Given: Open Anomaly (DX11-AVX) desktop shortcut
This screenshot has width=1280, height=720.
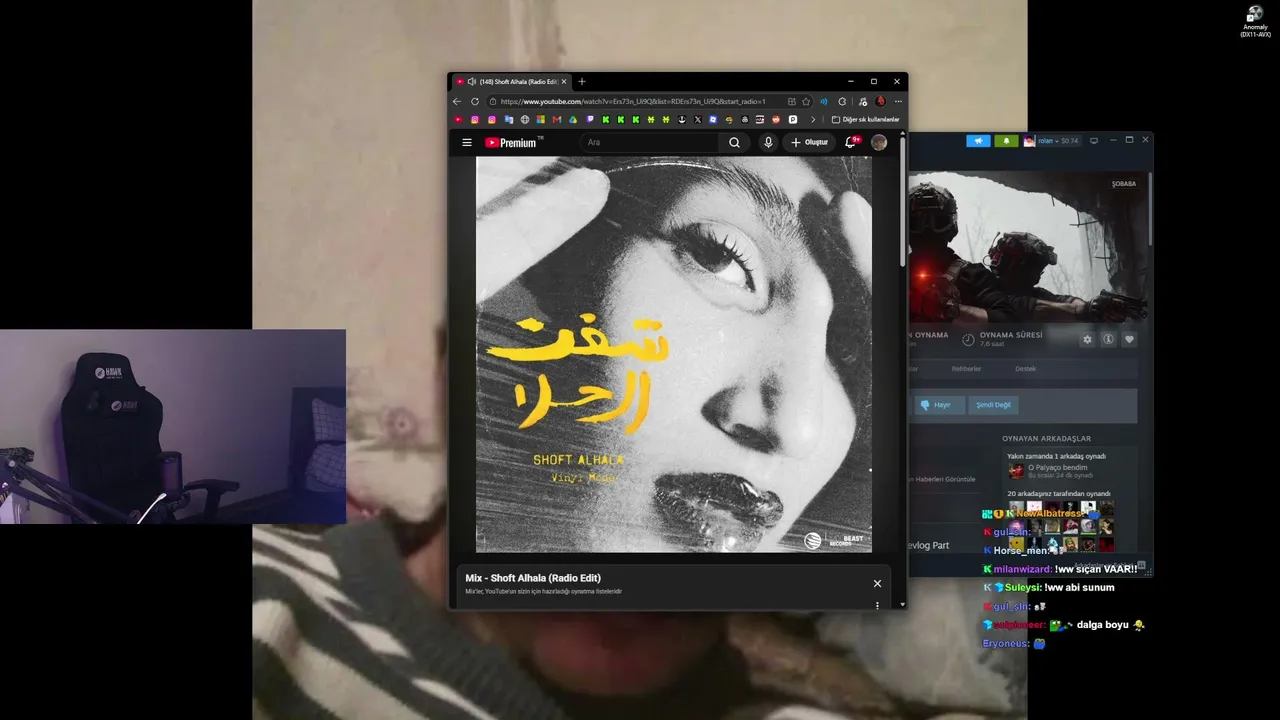Looking at the screenshot, I should point(1255,21).
